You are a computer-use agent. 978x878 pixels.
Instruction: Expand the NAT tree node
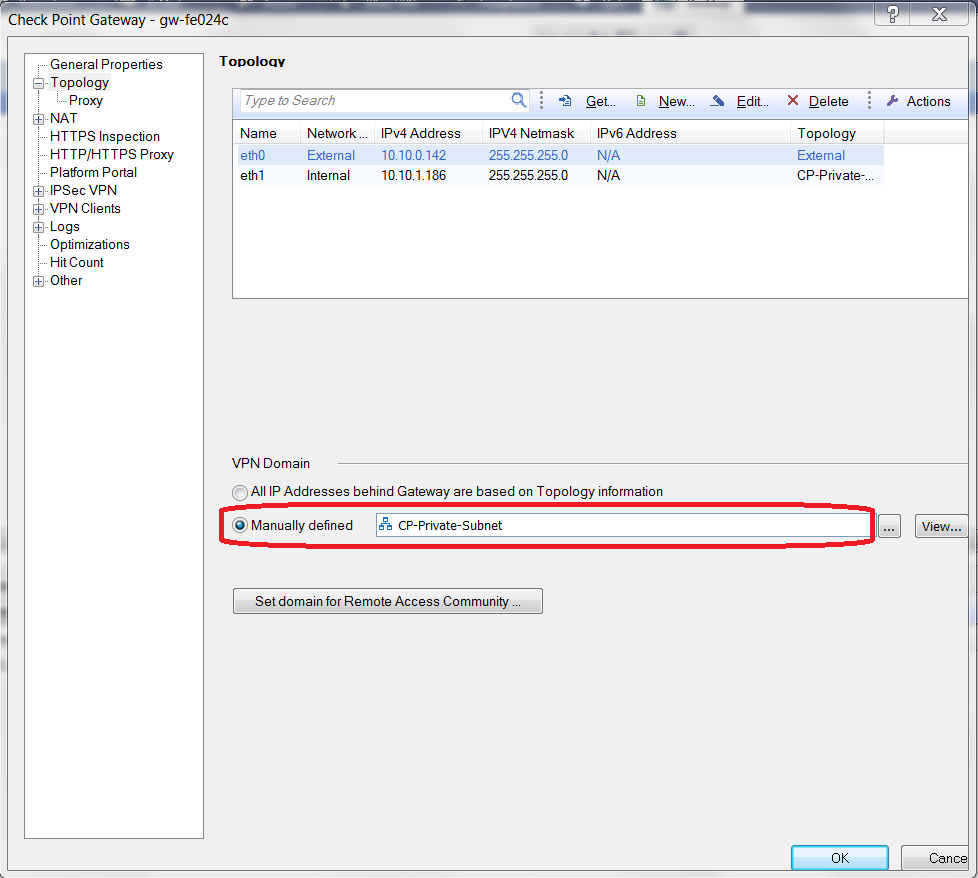(x=39, y=119)
